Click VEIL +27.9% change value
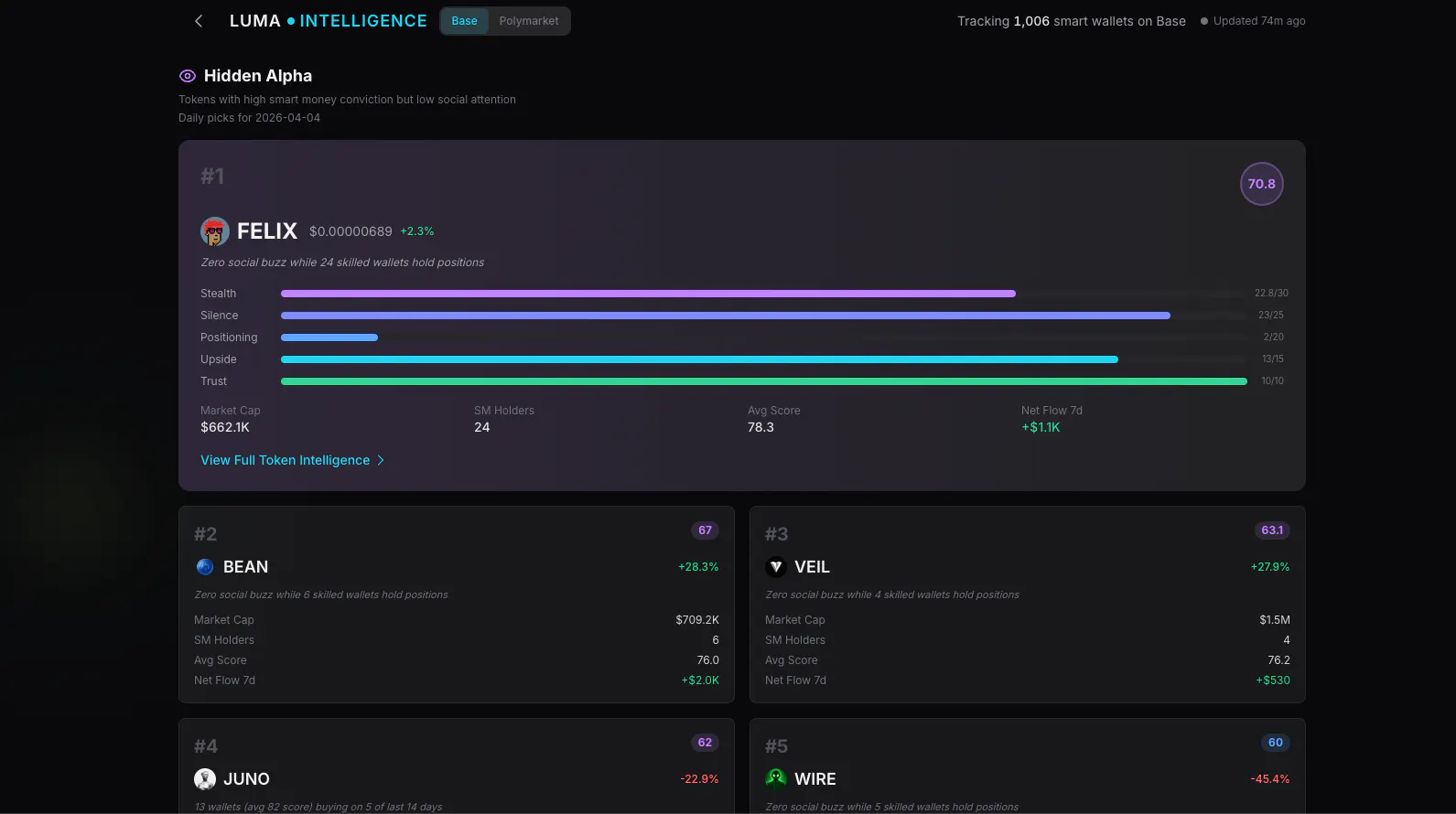Viewport: 1456px width, 814px height. point(1270,567)
